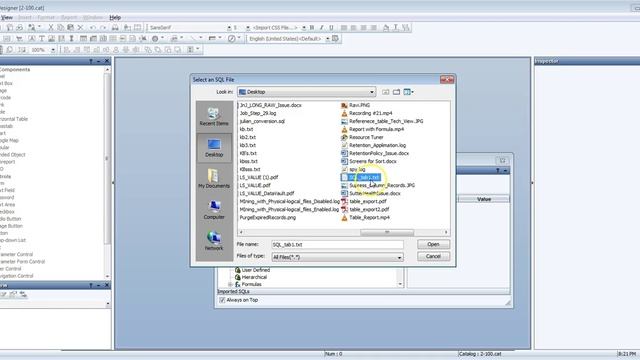Viewport: 640px width, 360px height.
Task: Click the Redo arrow icon
Action: coord(103,27)
